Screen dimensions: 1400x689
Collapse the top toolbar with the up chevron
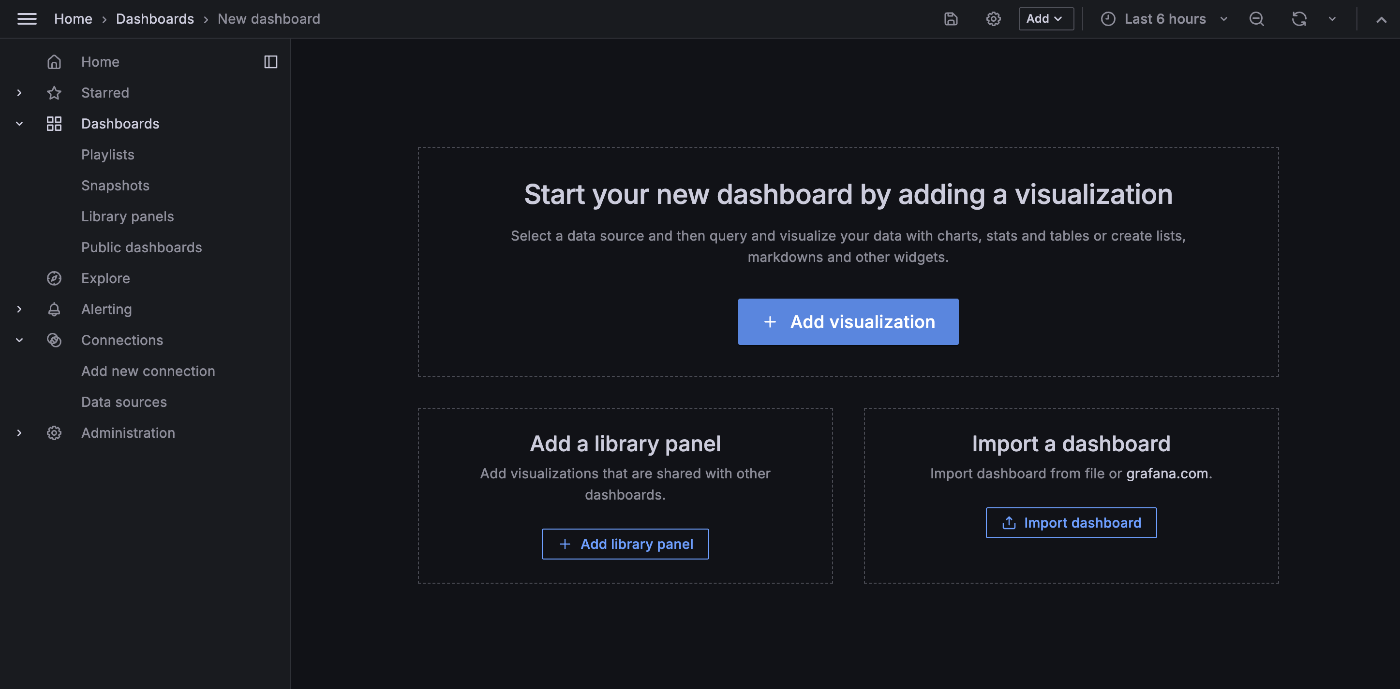1380,19
